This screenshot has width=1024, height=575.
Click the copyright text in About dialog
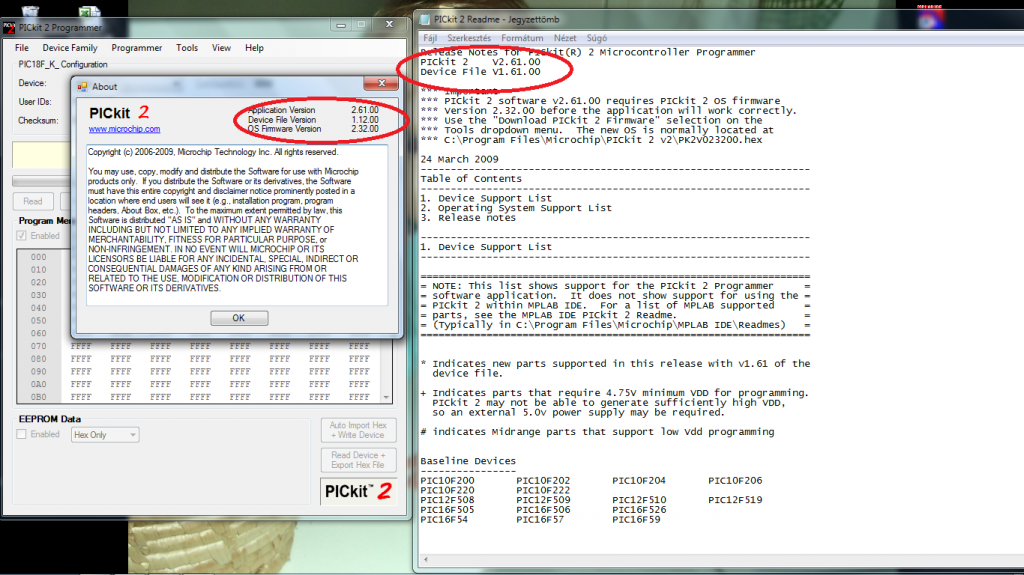coord(213,152)
